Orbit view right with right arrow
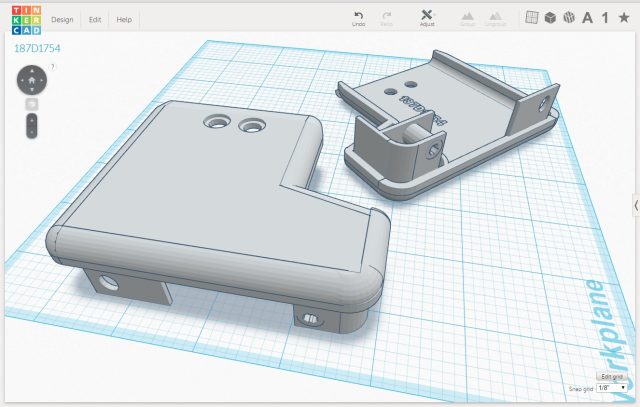Viewport: 640px width, 407px height. tap(42, 80)
